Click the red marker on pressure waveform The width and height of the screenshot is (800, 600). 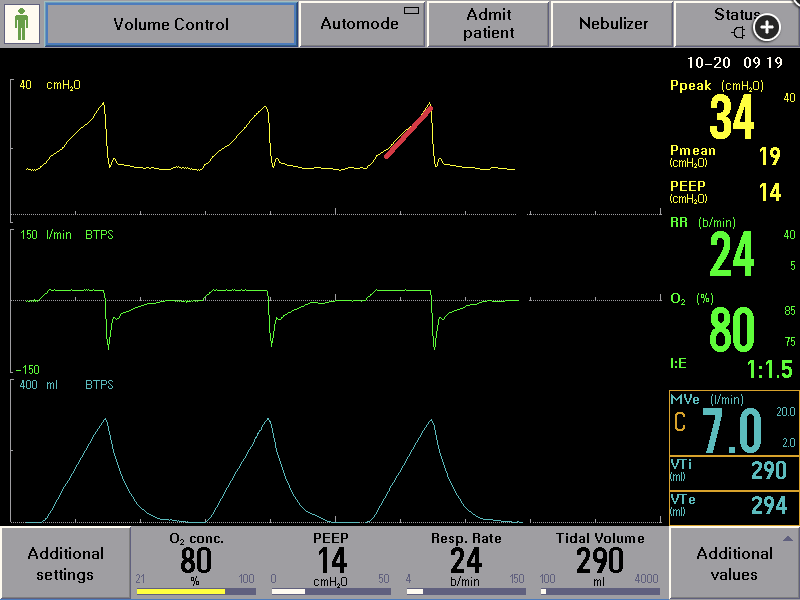coord(409,131)
